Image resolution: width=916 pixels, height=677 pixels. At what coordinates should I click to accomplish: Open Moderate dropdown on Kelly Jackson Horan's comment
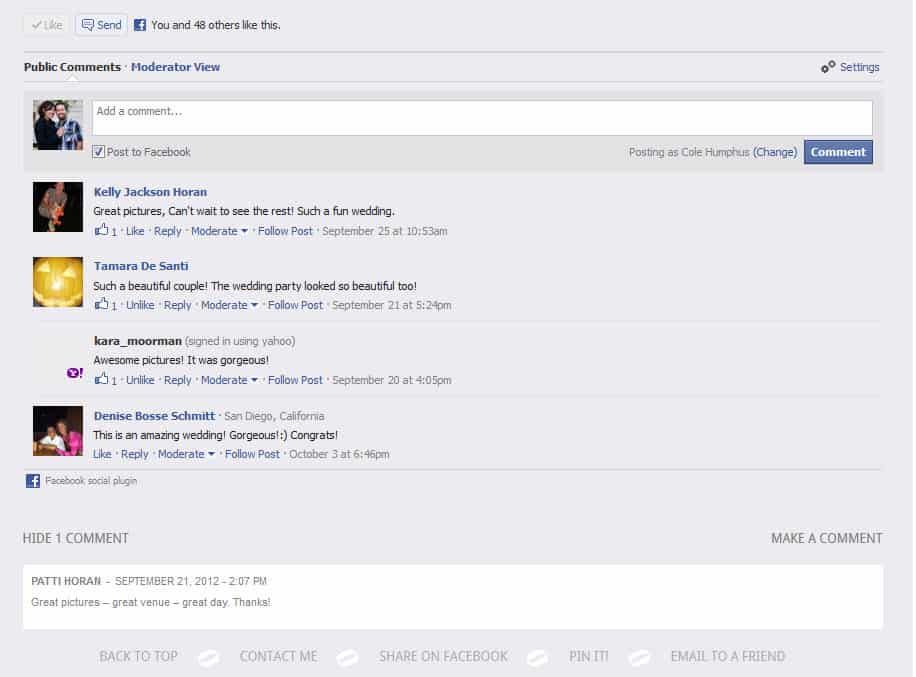click(x=220, y=231)
